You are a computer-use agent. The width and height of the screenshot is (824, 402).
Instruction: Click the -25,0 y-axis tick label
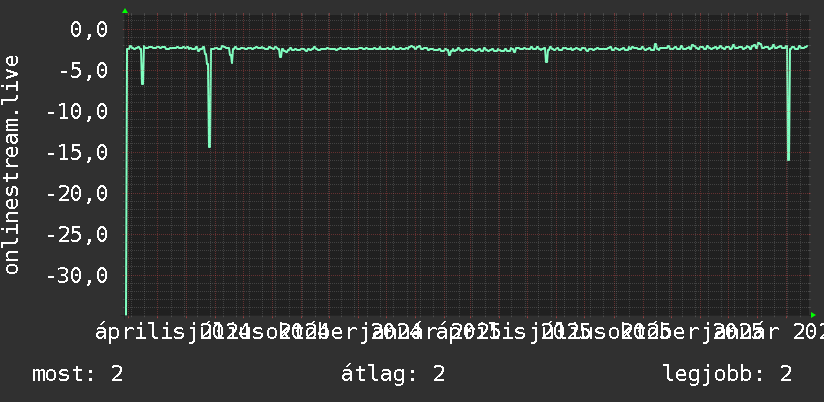[x=77, y=234]
